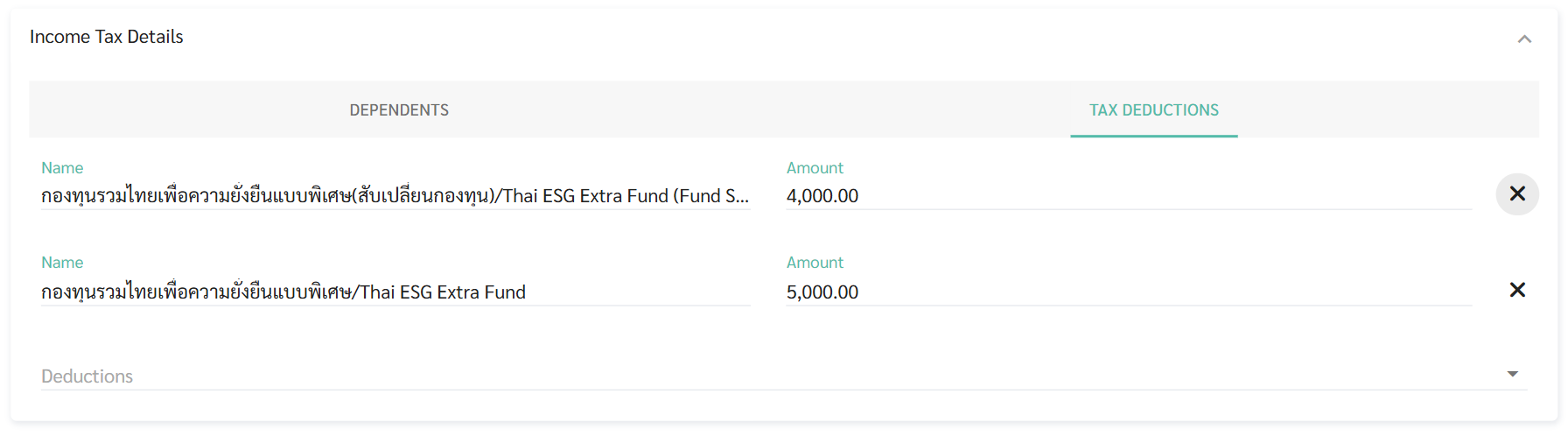
Task: Click Name label above second deduction
Action: click(x=62, y=262)
